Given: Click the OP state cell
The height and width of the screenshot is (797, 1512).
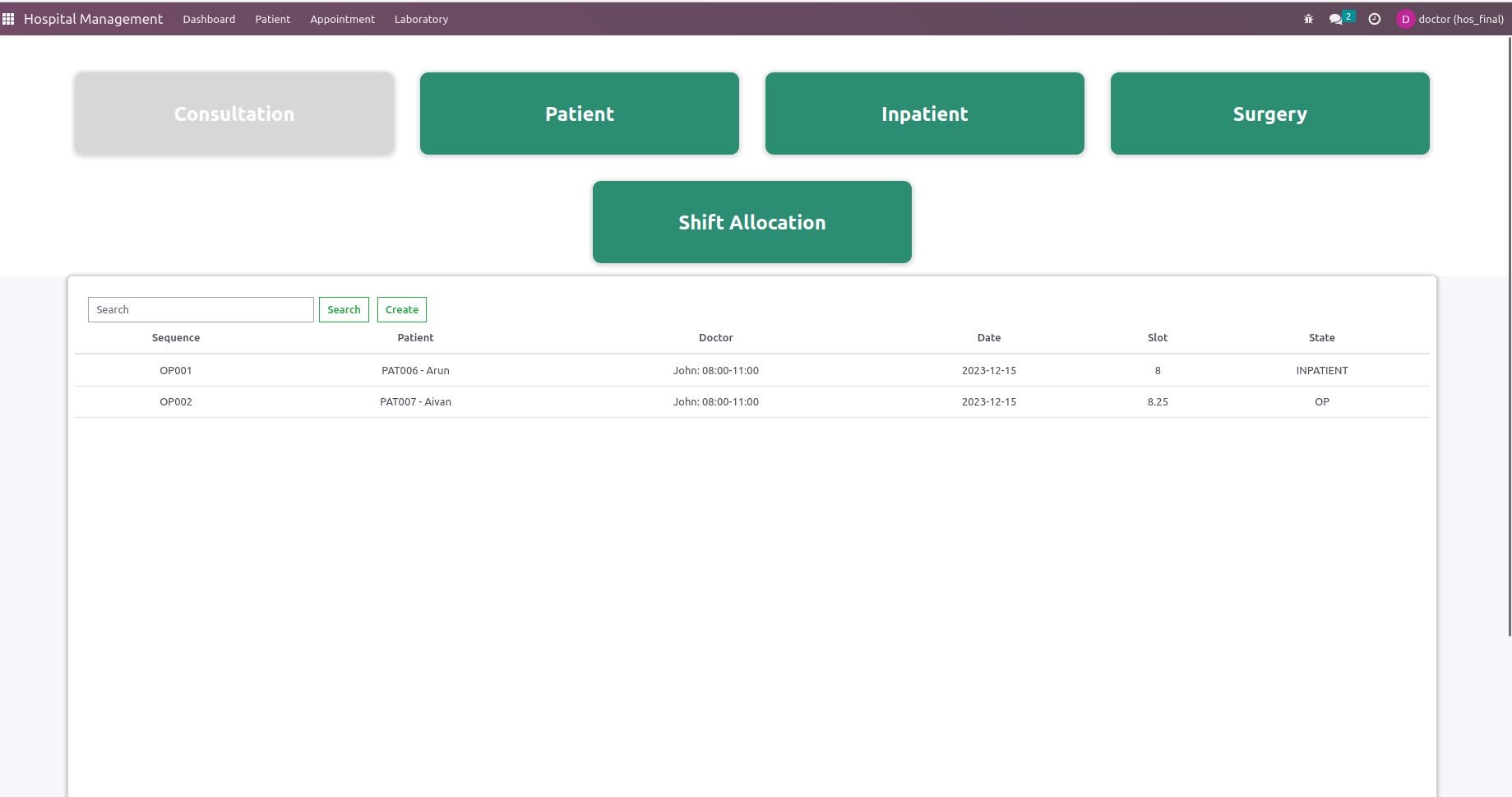Looking at the screenshot, I should tap(1322, 401).
